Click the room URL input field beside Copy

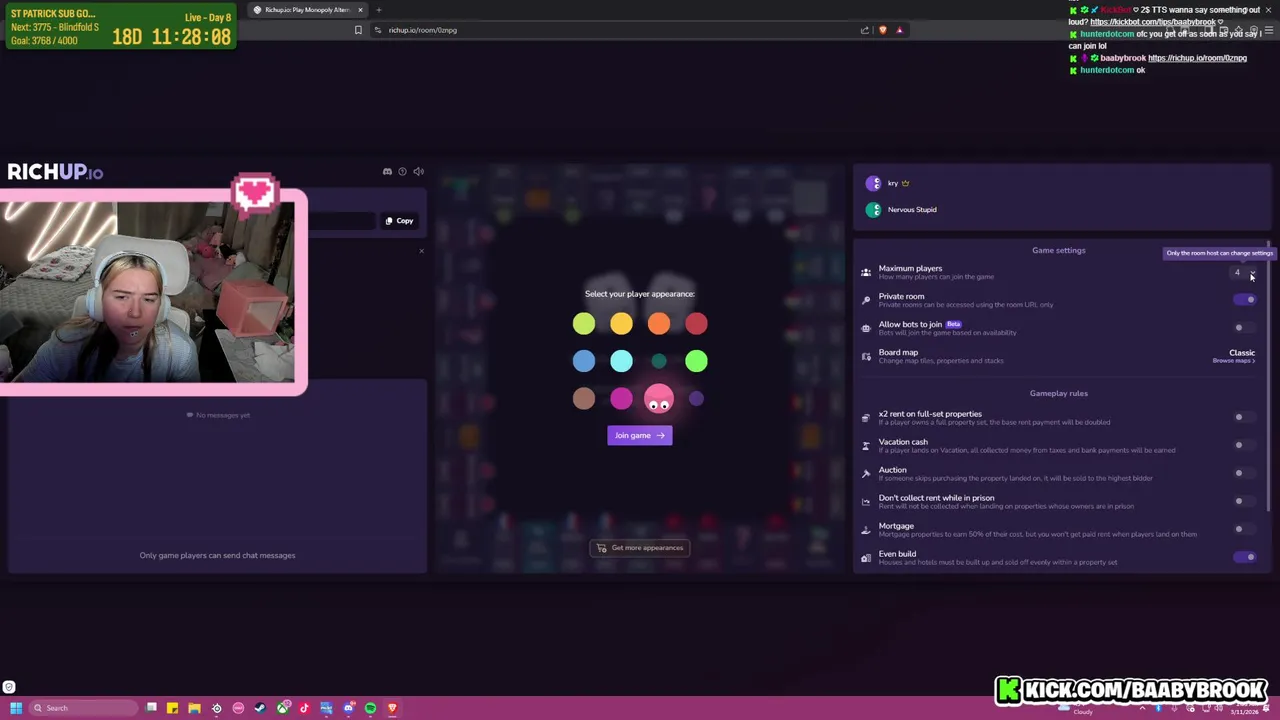[340, 221]
